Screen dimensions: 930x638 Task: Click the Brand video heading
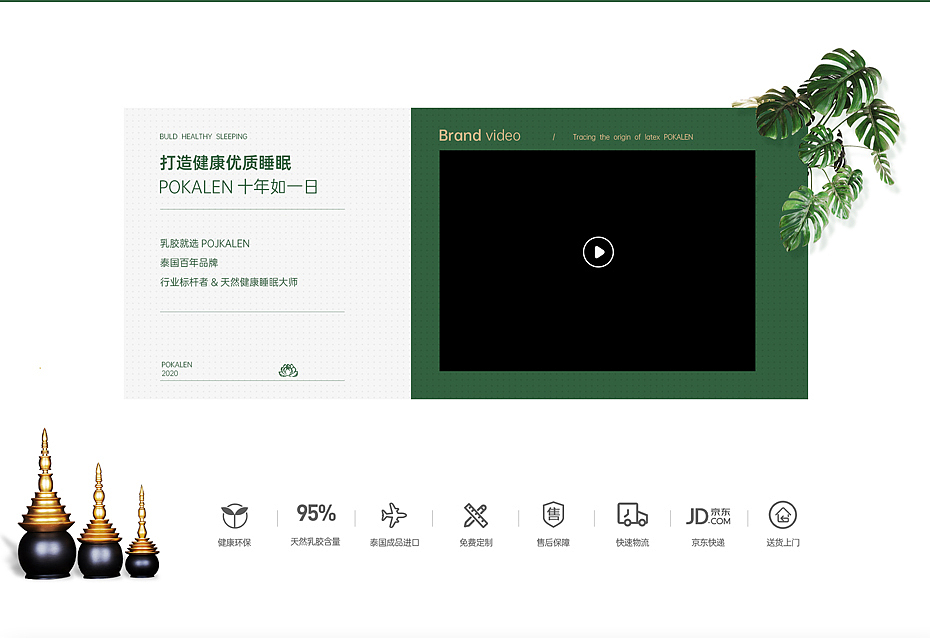pyautogui.click(x=479, y=136)
